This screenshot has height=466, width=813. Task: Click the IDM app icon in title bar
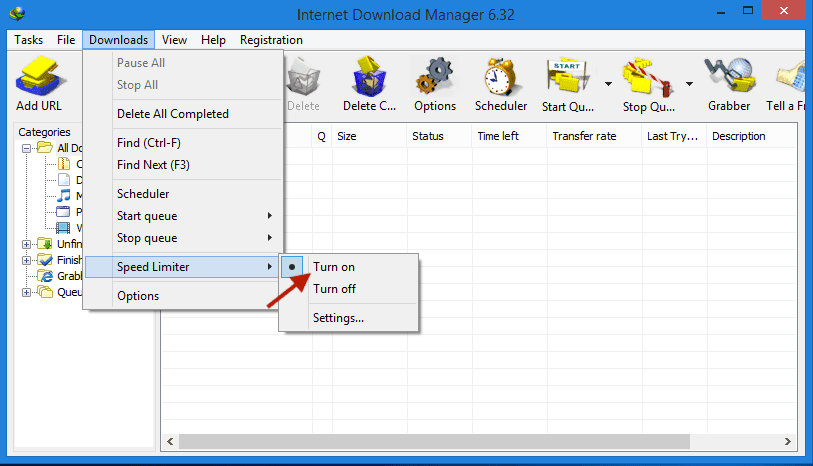pos(17,13)
